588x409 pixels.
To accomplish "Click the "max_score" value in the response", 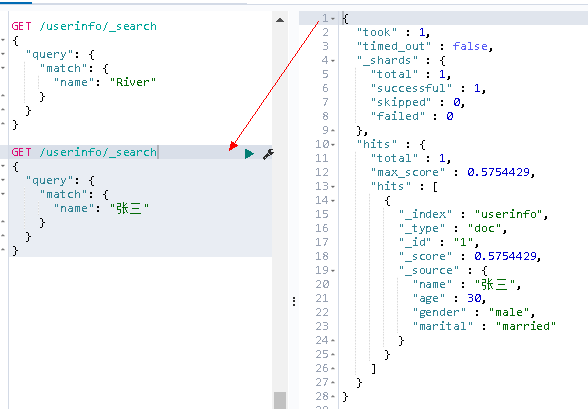I will click(x=498, y=172).
